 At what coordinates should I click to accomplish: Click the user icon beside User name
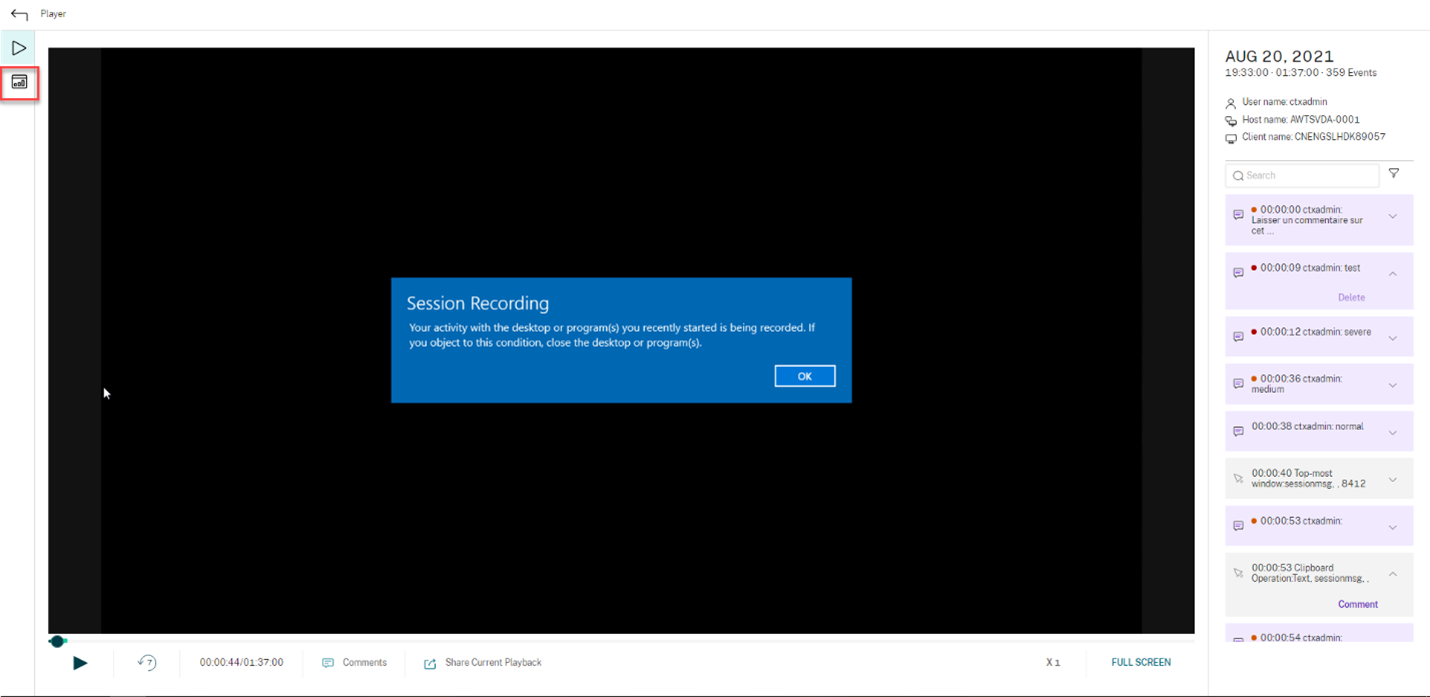pos(1231,103)
